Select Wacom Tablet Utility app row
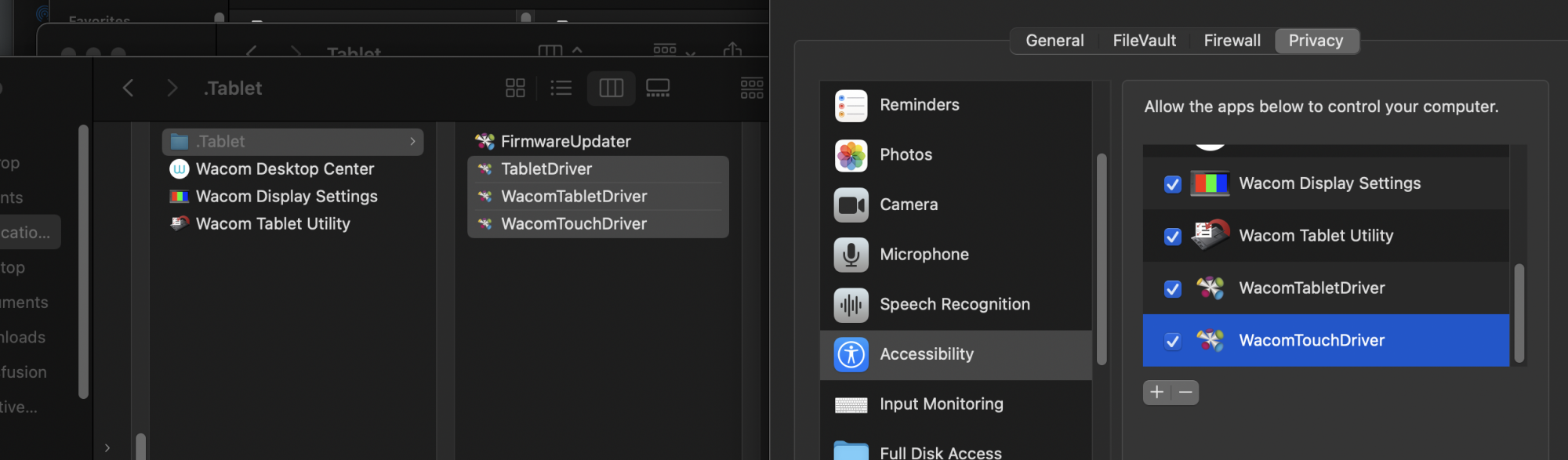This screenshot has height=460, width=1568. tap(1326, 236)
